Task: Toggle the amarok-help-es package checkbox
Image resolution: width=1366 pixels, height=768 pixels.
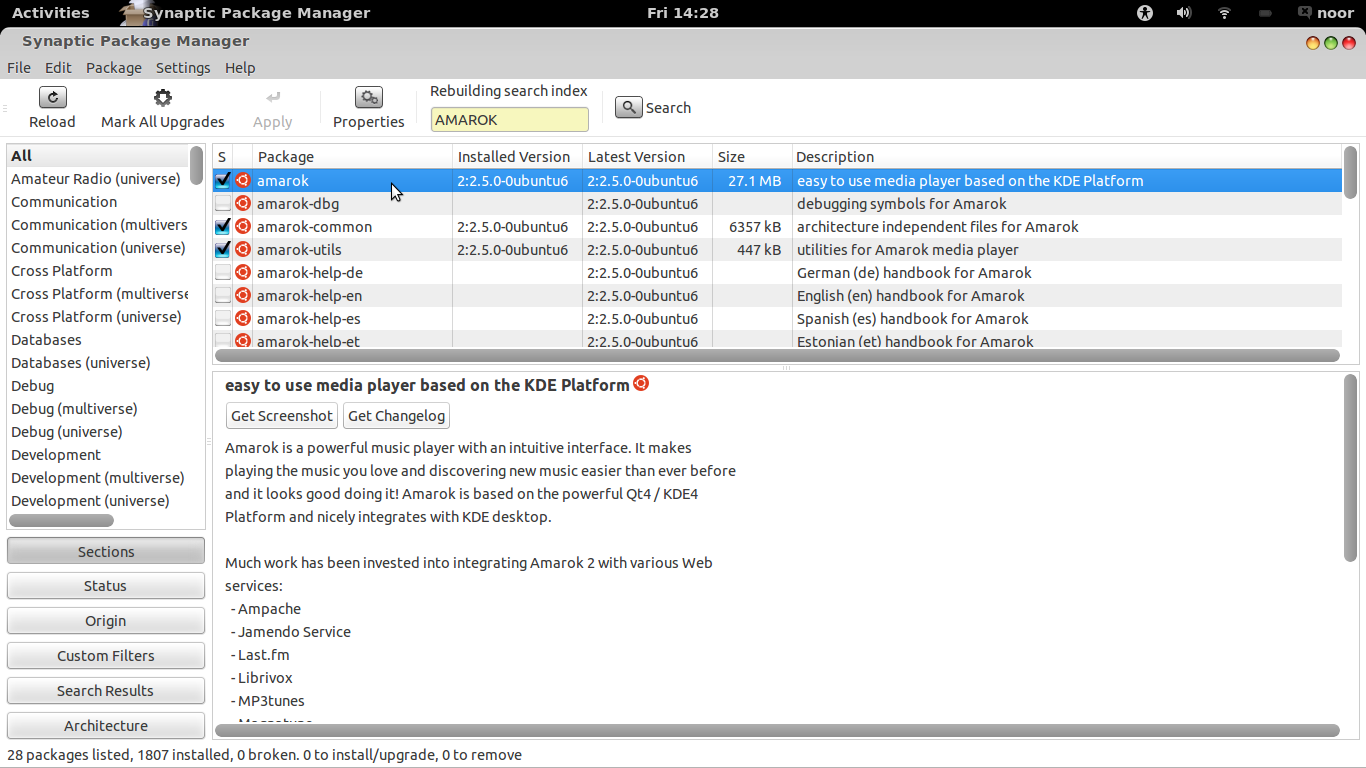Action: pyautogui.click(x=223, y=319)
